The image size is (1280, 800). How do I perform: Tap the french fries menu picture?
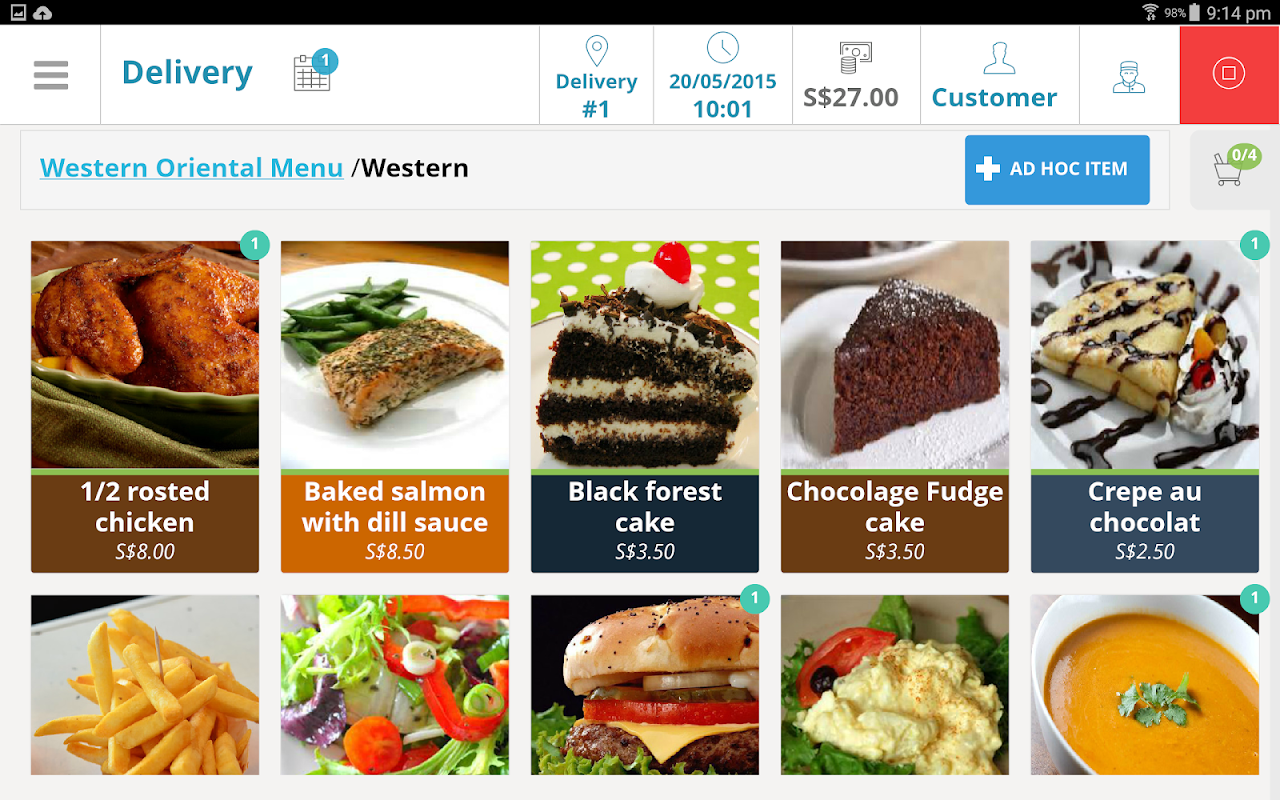[145, 685]
